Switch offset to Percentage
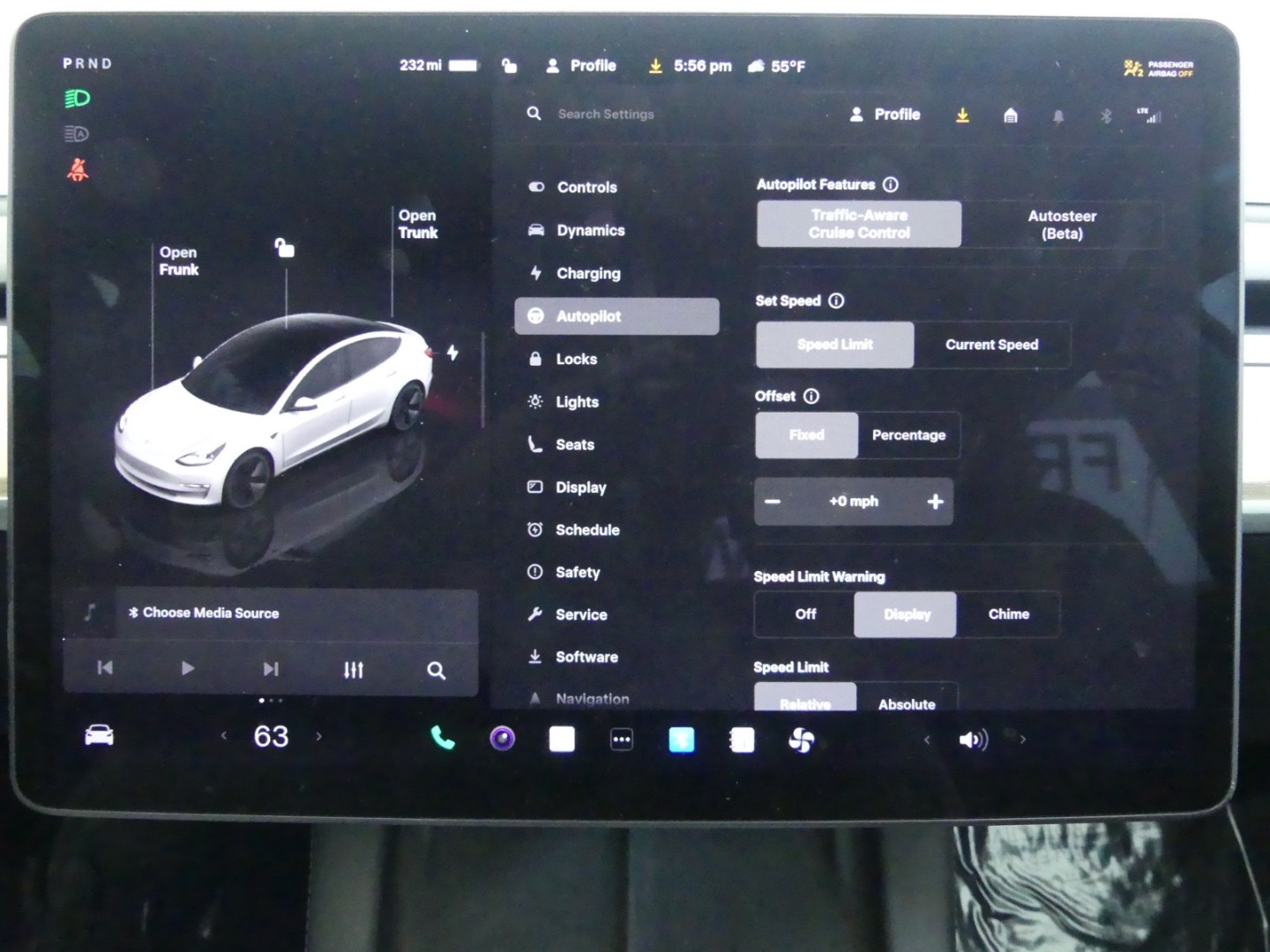Viewport: 1270px width, 952px height. pyautogui.click(x=908, y=435)
